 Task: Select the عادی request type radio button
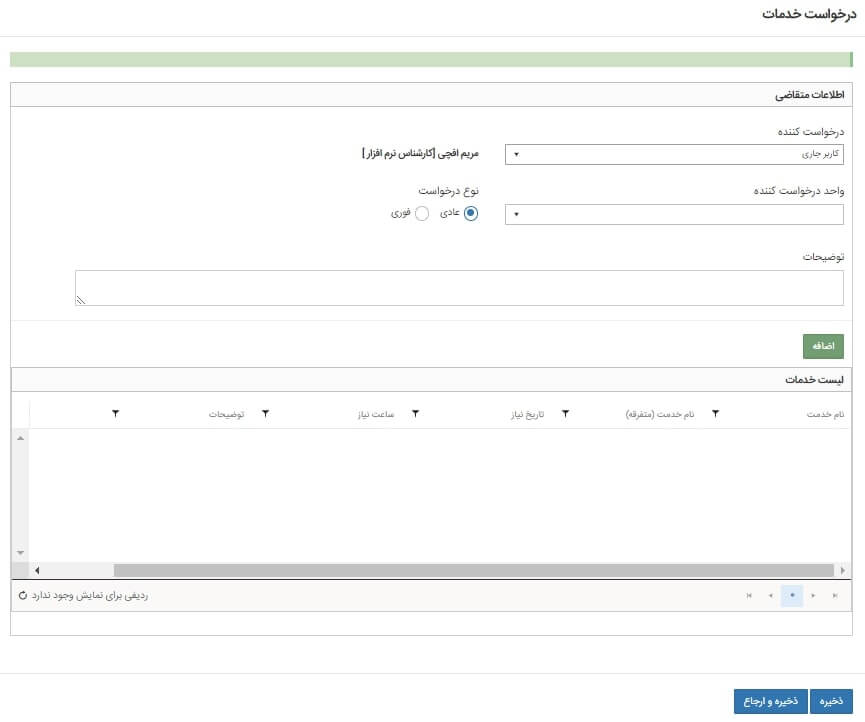click(471, 213)
